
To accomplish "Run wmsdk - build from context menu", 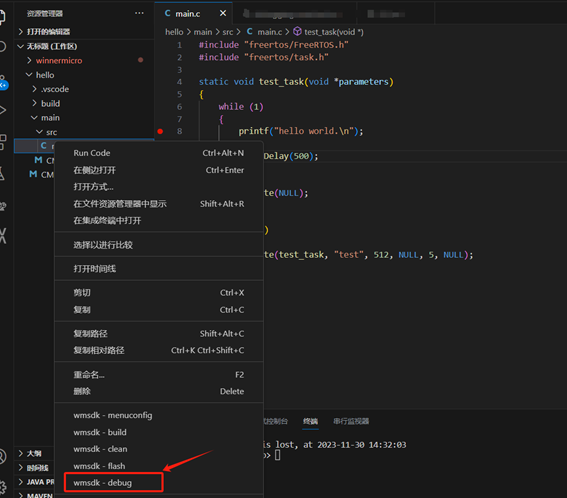I will point(158,432).
